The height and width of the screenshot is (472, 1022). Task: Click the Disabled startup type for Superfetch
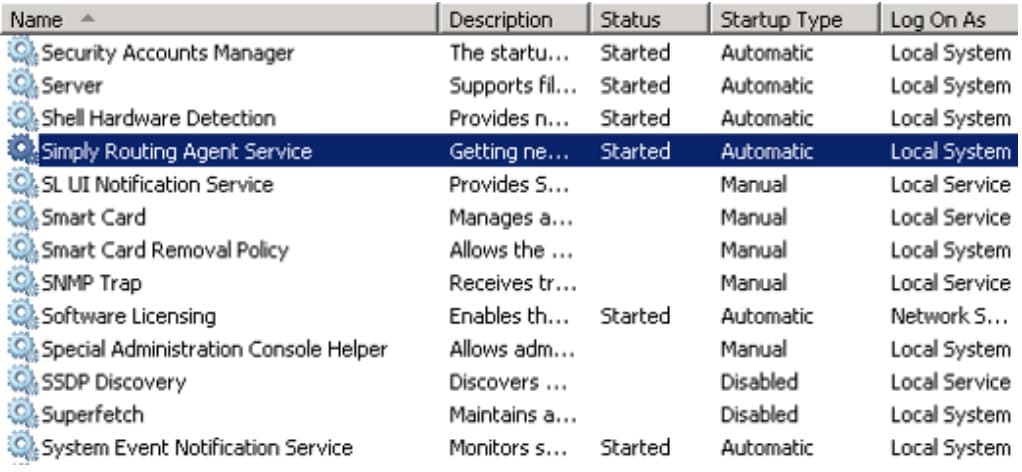point(759,415)
